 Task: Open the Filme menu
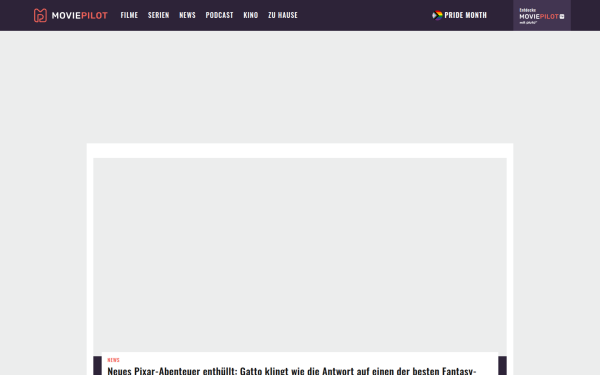point(129,15)
